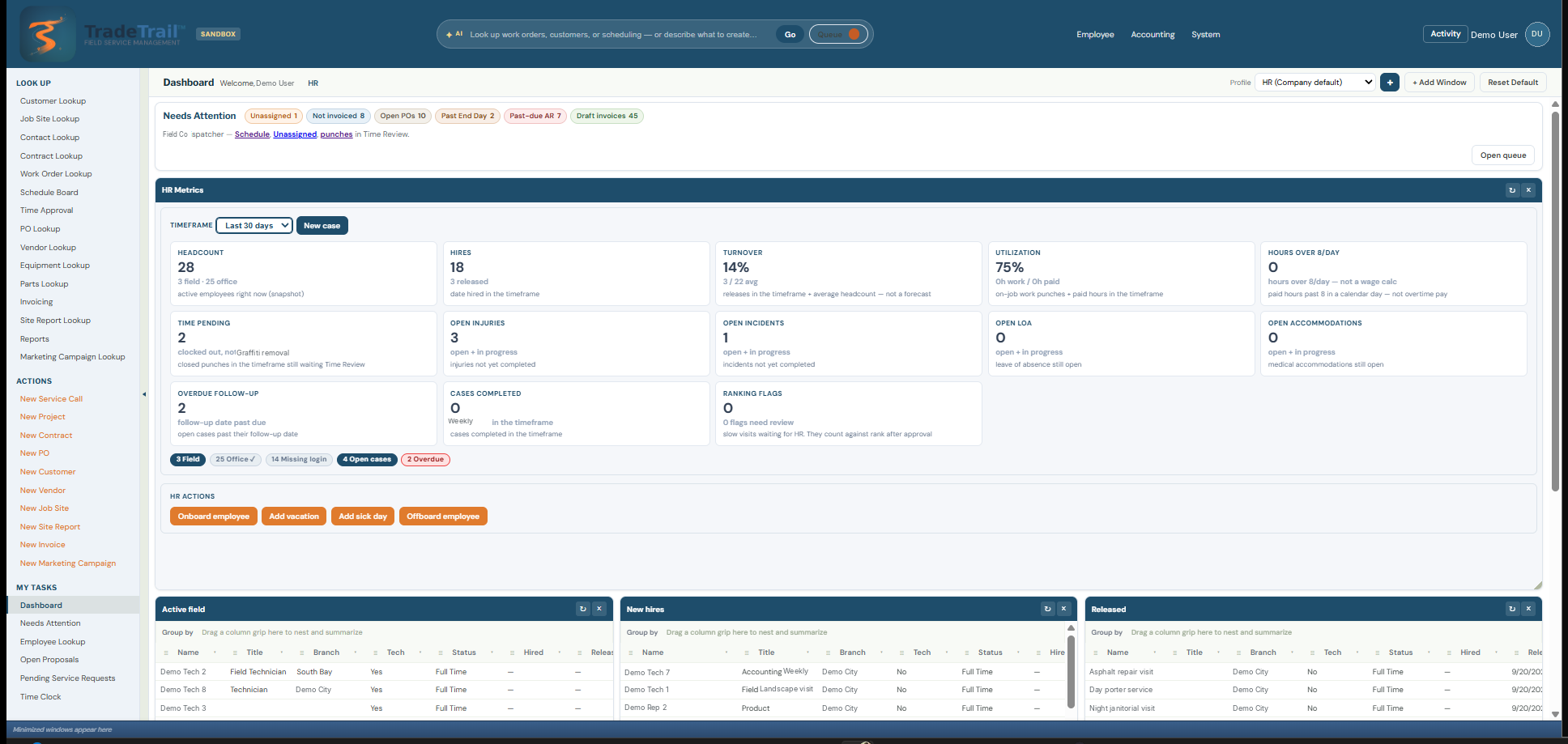
Task: Refresh the Active field window
Action: coord(582,609)
